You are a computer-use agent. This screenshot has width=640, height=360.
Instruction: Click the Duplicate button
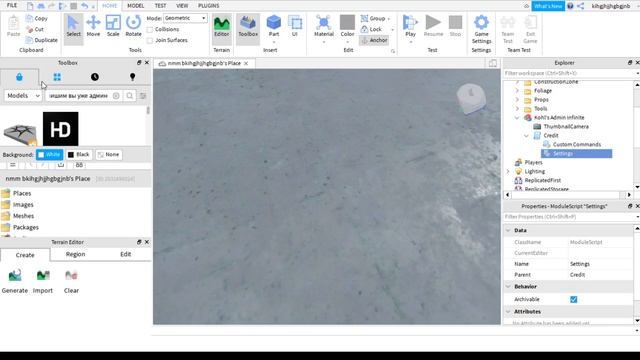(x=41, y=40)
